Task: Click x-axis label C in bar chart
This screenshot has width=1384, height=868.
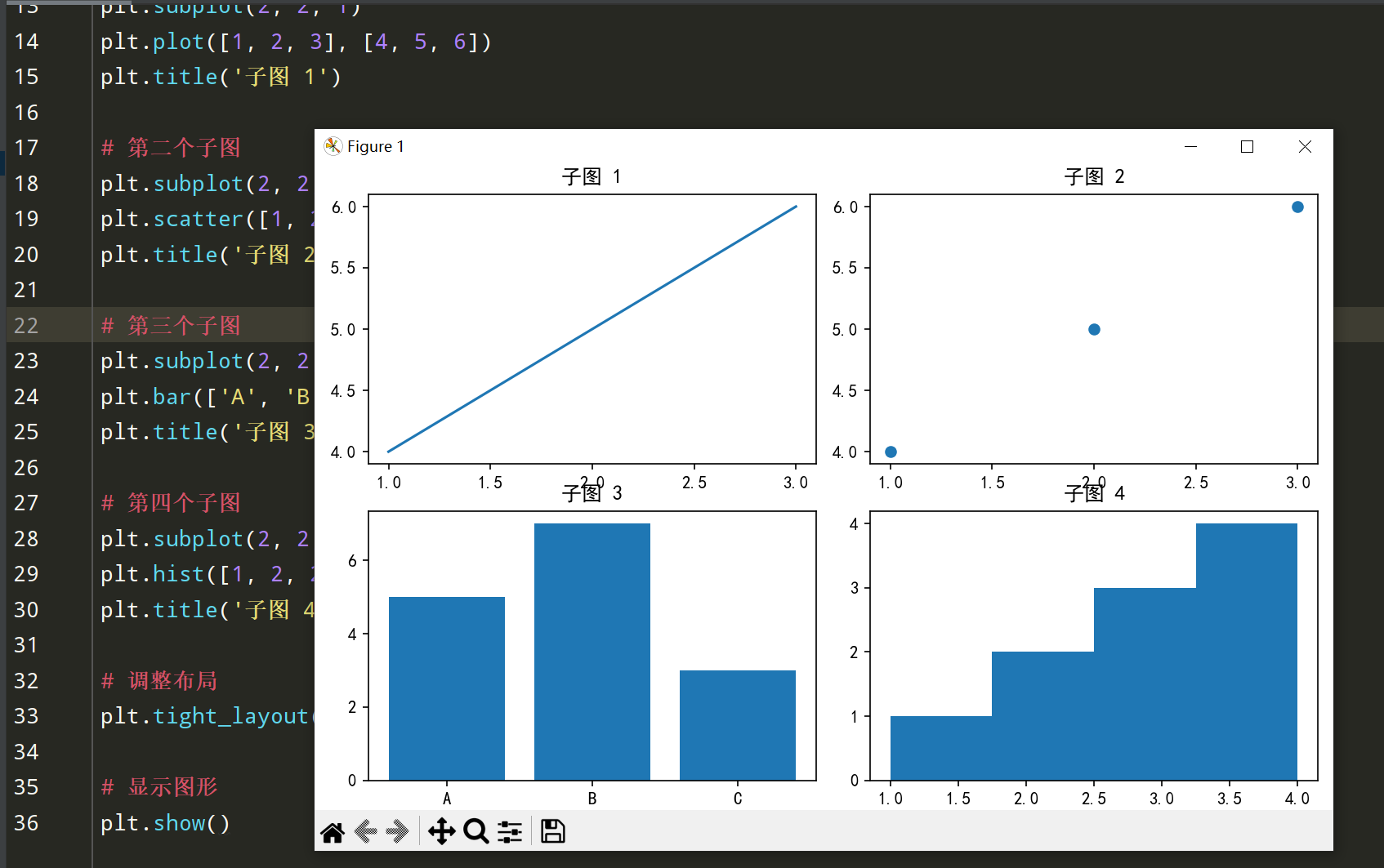Action: click(738, 799)
